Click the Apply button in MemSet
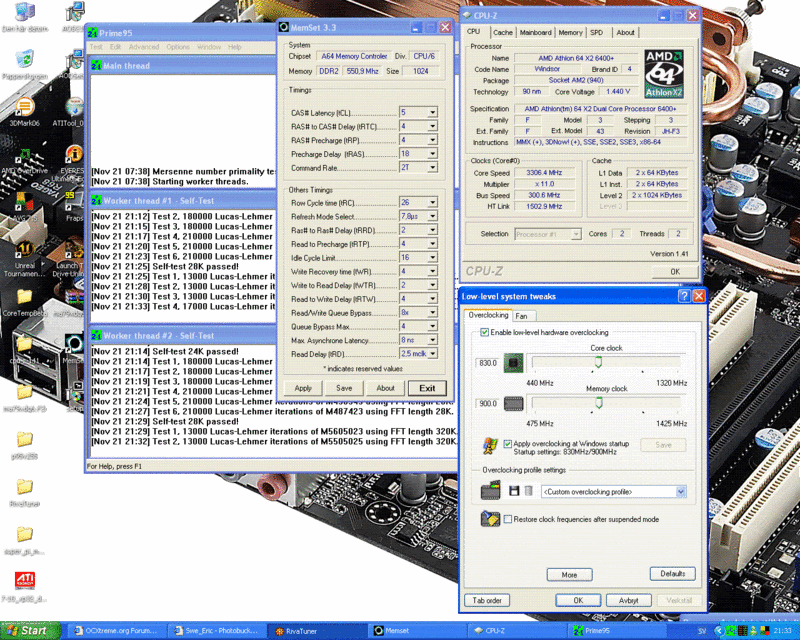The image size is (800, 640). point(303,388)
